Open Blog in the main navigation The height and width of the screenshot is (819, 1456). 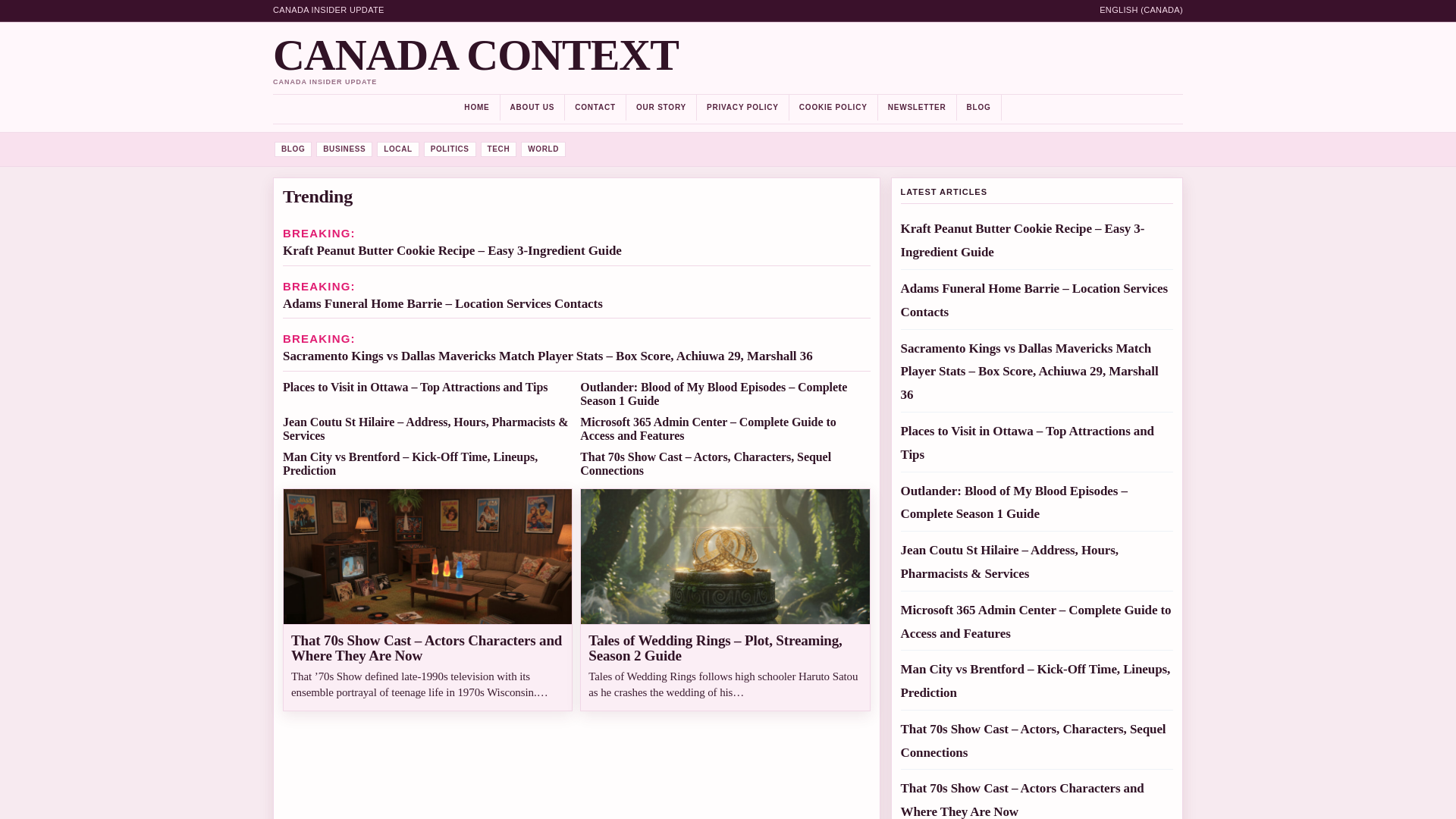[x=978, y=108]
